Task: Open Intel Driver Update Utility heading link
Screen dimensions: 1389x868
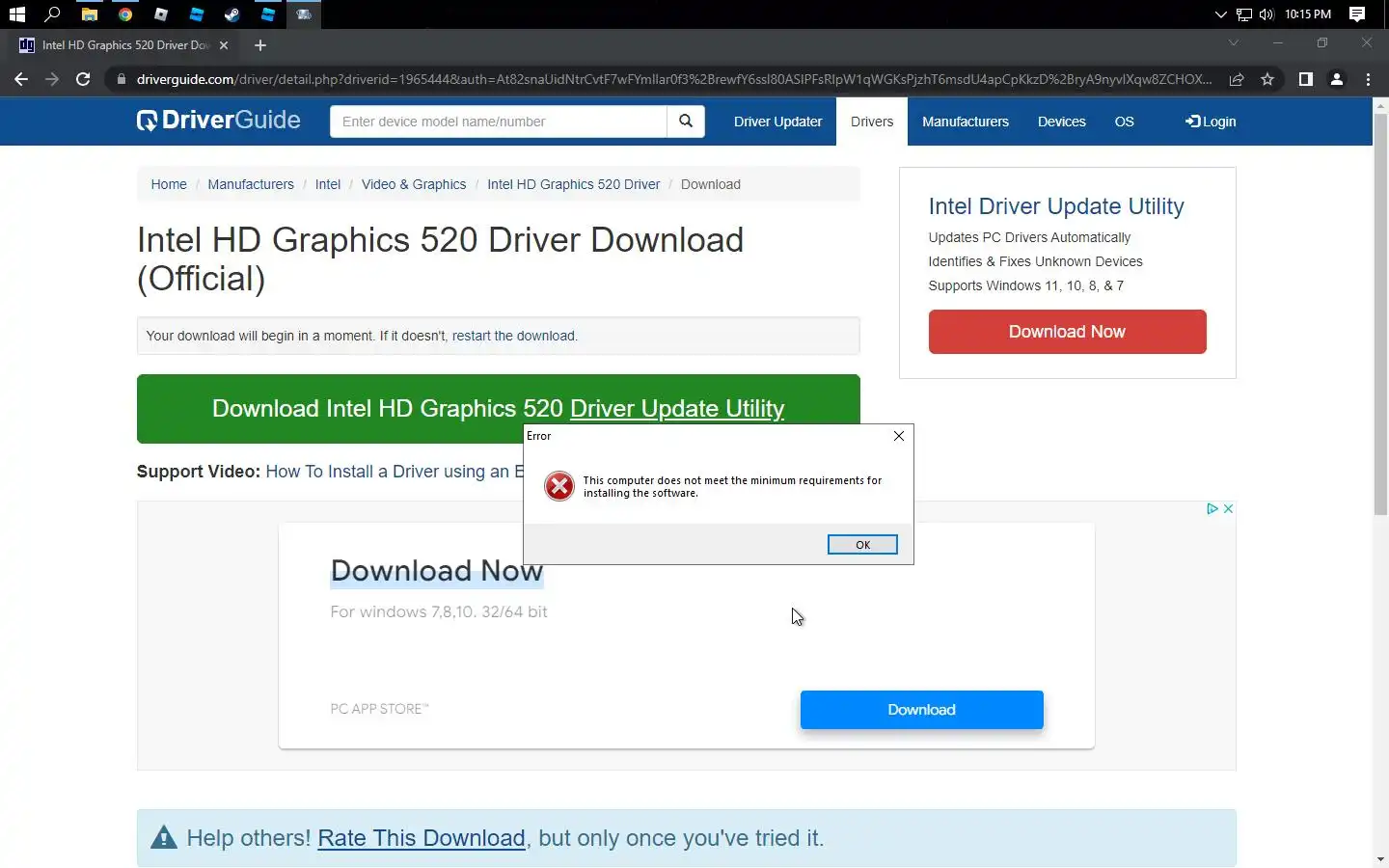Action: (x=1056, y=206)
